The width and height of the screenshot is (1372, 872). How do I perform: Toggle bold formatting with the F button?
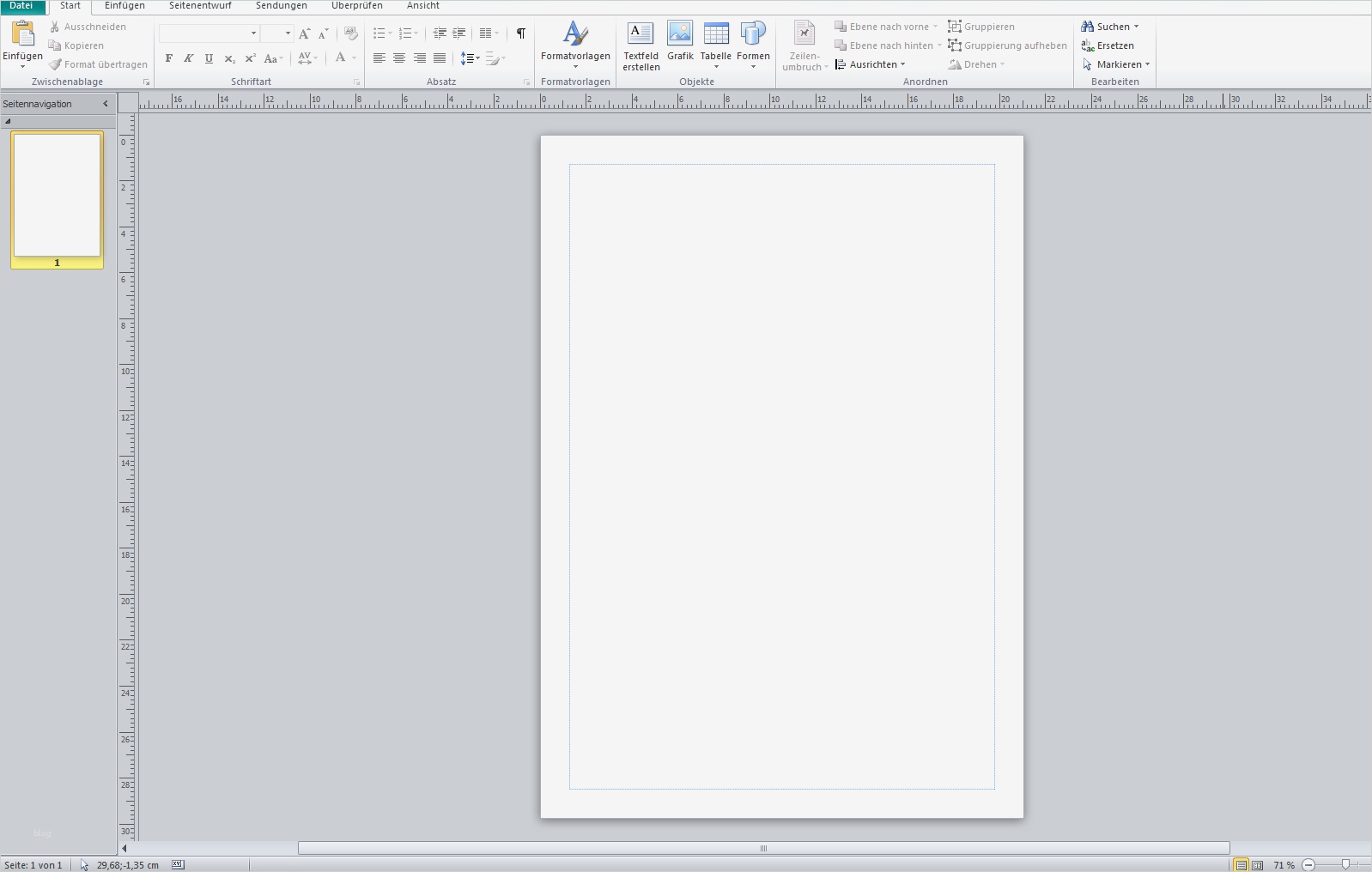(169, 58)
